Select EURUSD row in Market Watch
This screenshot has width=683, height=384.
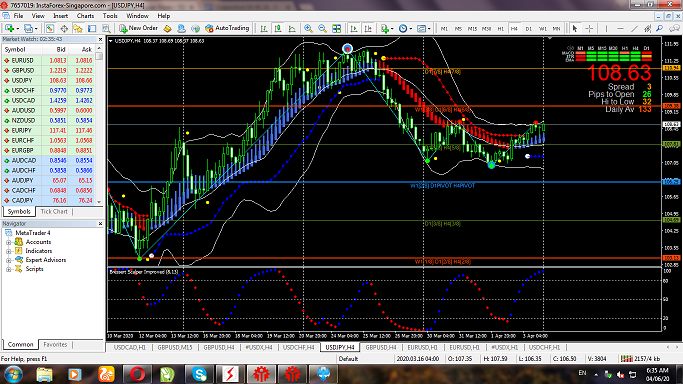click(48, 61)
